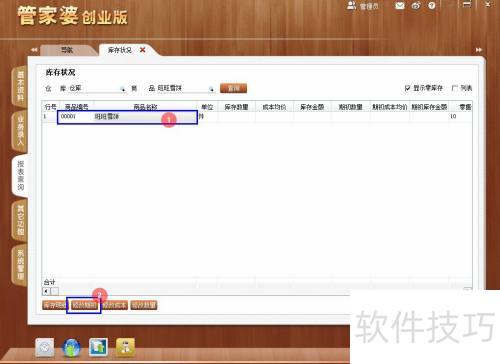
Task: Open the blue document dock icon
Action: pyautogui.click(x=98, y=347)
